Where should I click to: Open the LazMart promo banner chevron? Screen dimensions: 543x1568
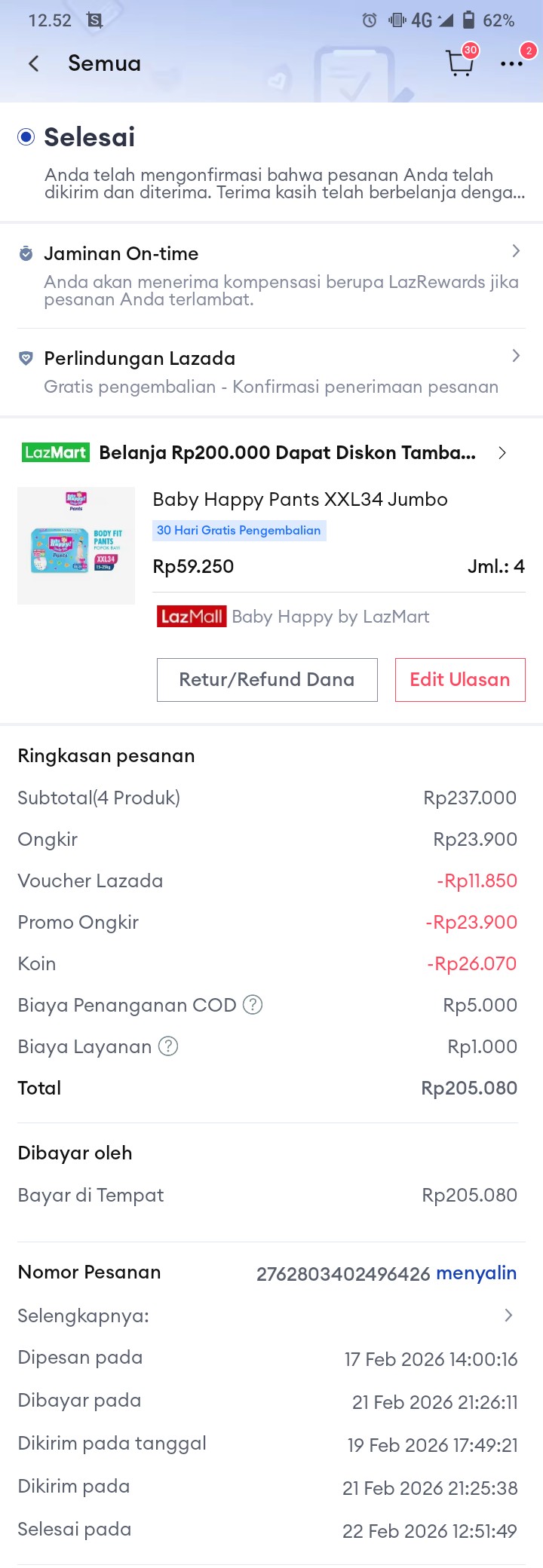pyautogui.click(x=502, y=453)
